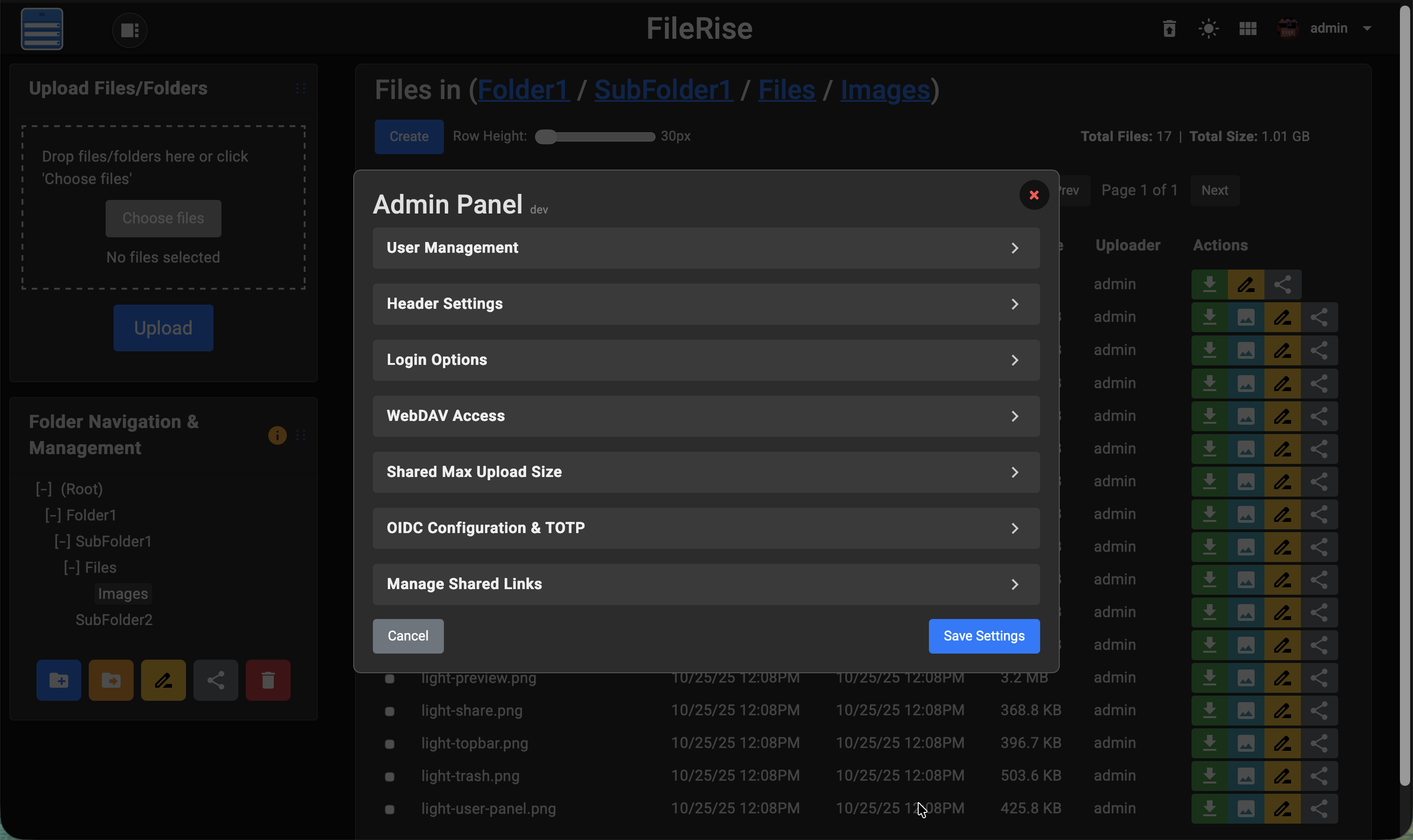The height and width of the screenshot is (840, 1413).
Task: Open the Login Options section
Action: [706, 360]
